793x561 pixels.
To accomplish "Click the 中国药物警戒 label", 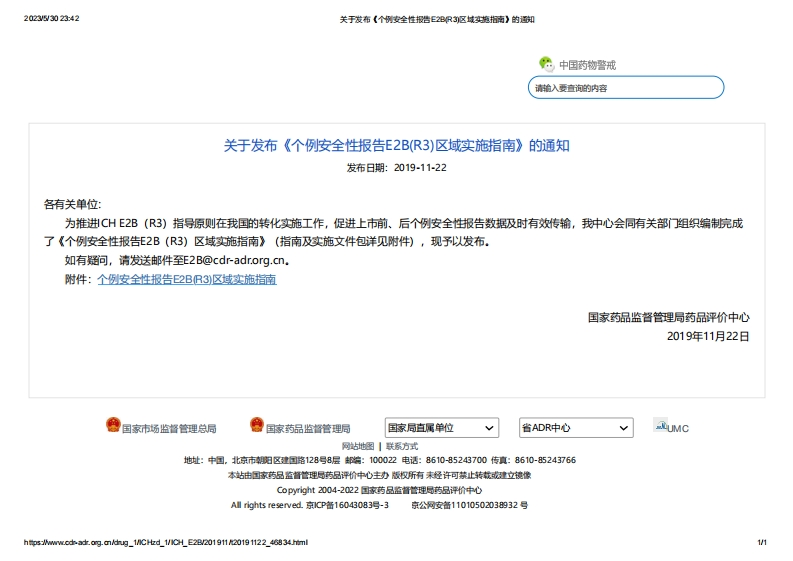I will coord(587,65).
